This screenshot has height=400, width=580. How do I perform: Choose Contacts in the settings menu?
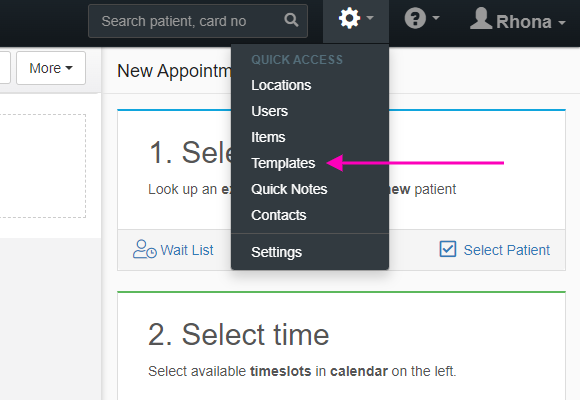click(x=279, y=215)
